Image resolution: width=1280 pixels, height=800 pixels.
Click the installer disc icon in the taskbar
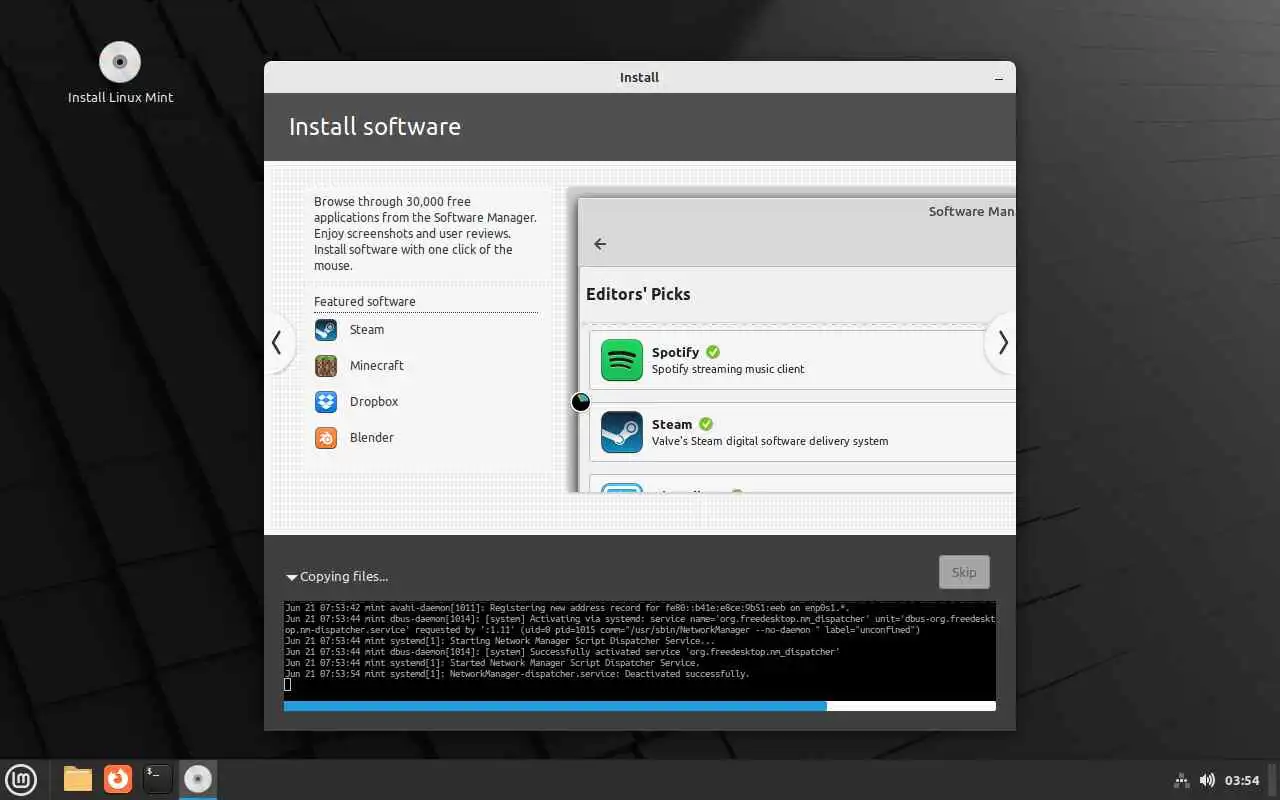pyautogui.click(x=198, y=779)
